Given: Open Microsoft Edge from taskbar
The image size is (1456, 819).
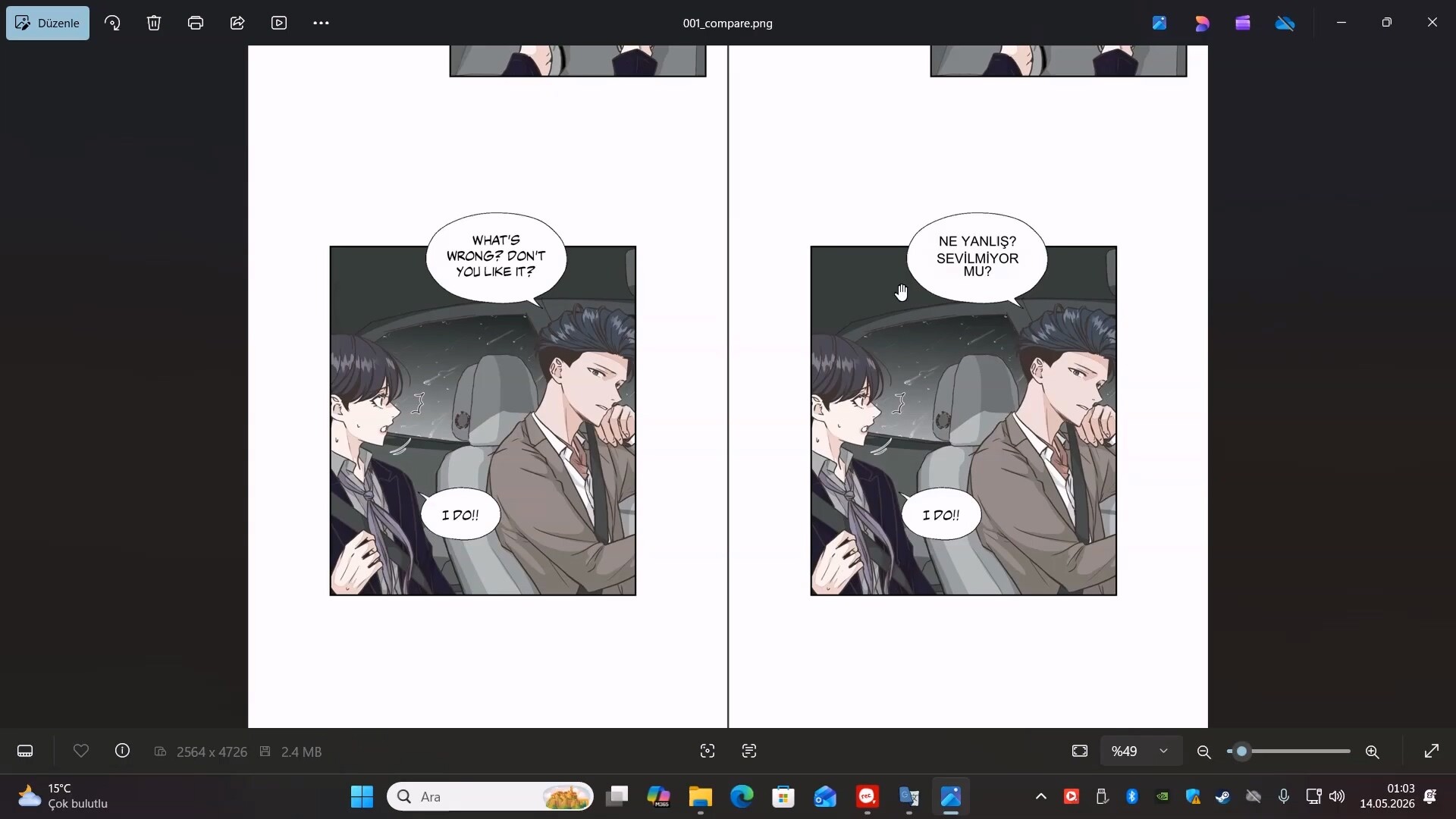Looking at the screenshot, I should (x=742, y=796).
